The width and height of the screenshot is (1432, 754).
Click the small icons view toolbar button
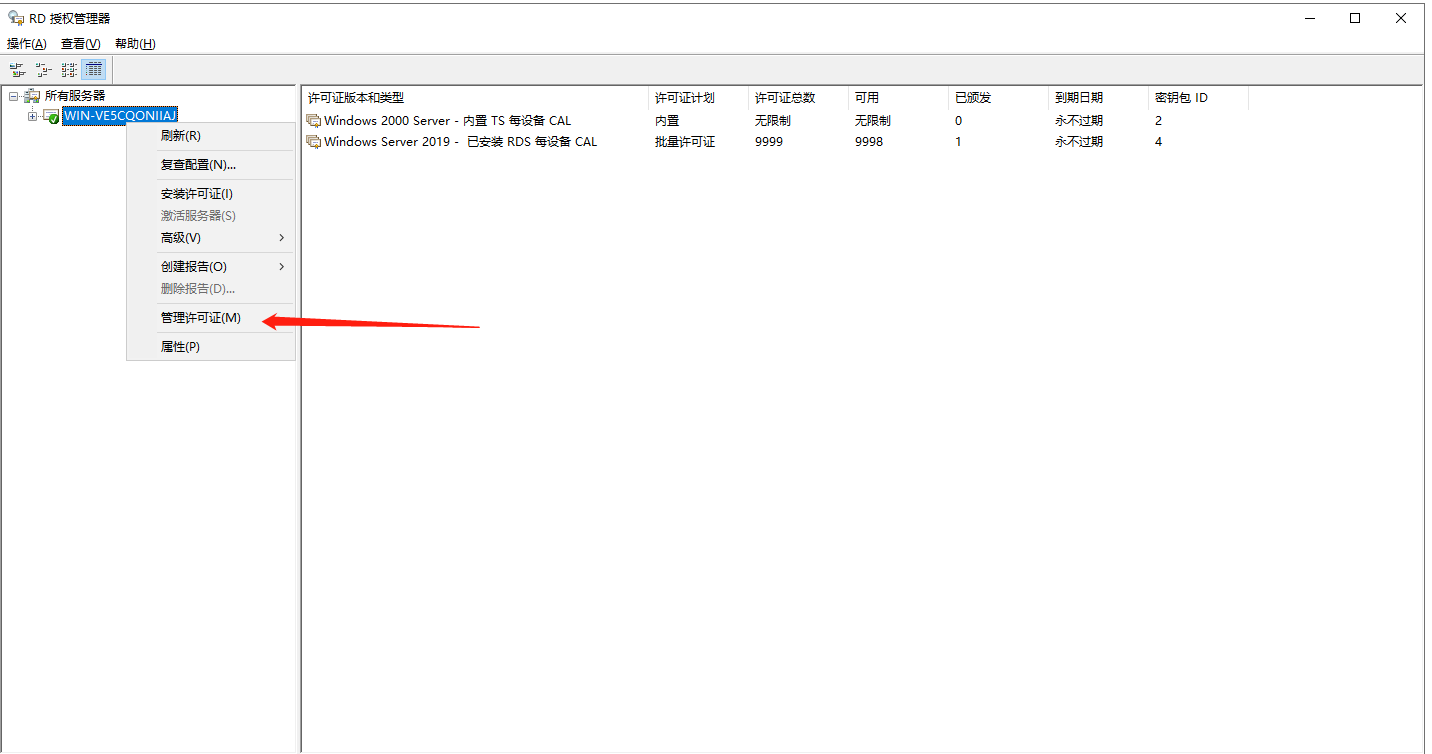[x=43, y=70]
